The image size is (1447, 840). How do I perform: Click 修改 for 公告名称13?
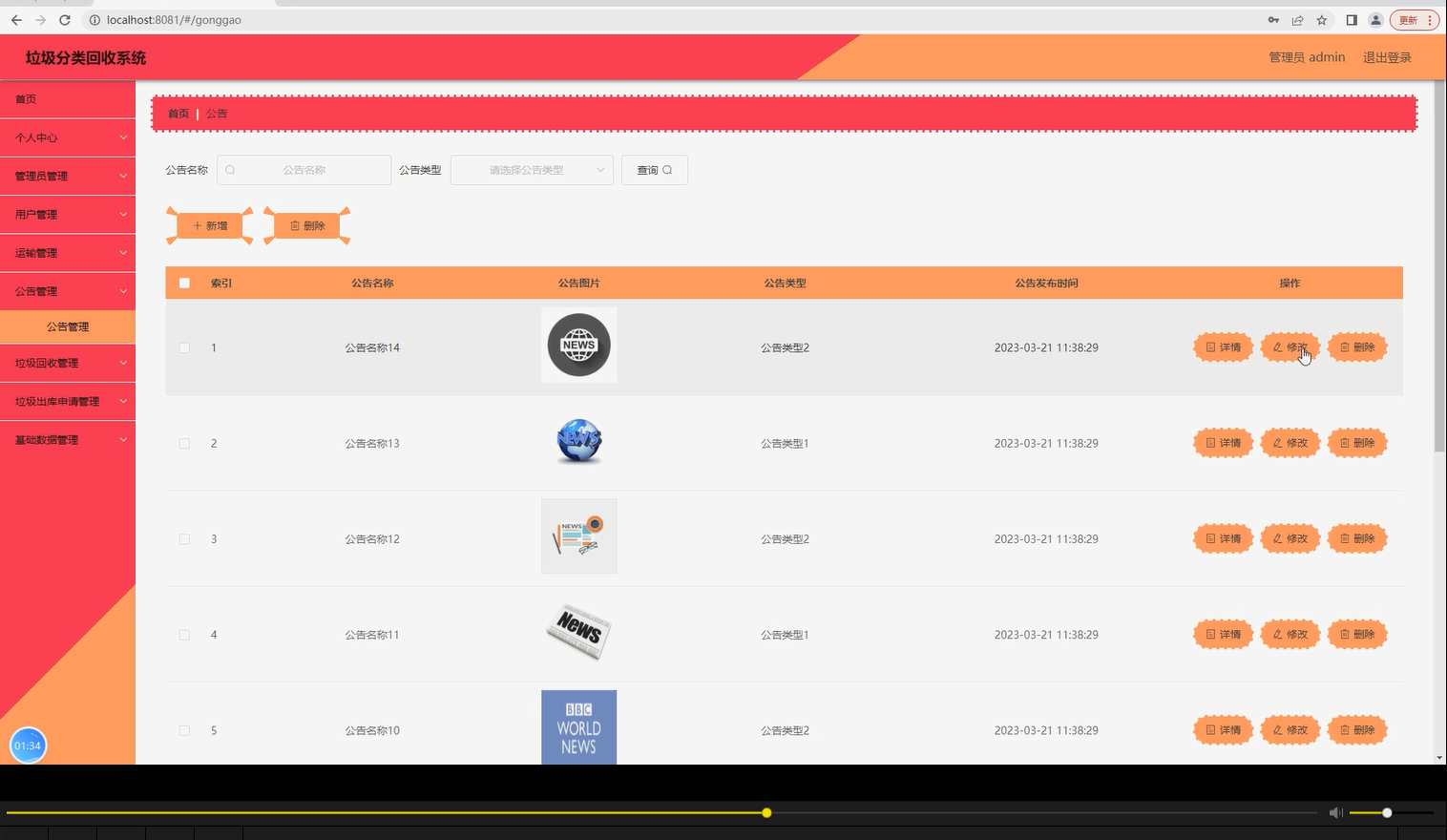pos(1290,443)
